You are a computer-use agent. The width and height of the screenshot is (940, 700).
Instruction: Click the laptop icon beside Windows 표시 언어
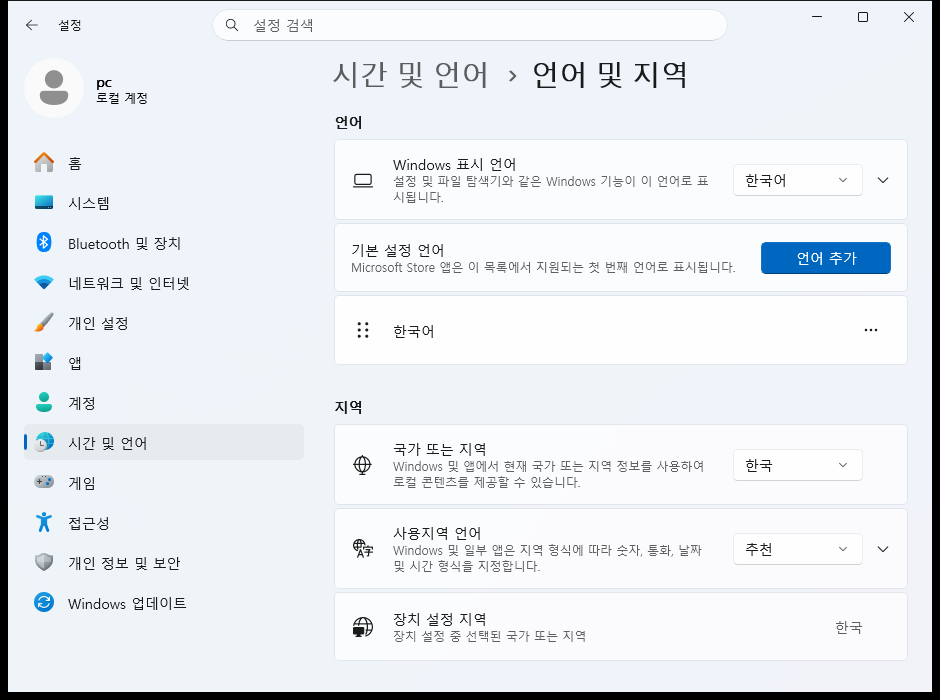[363, 180]
